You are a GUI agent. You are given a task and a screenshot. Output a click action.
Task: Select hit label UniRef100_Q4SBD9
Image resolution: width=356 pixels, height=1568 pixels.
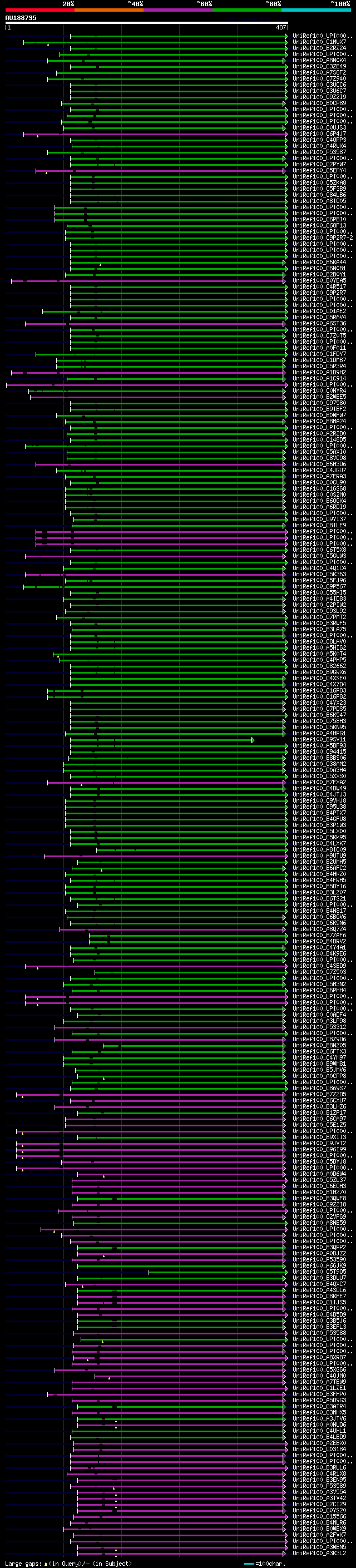319,966
